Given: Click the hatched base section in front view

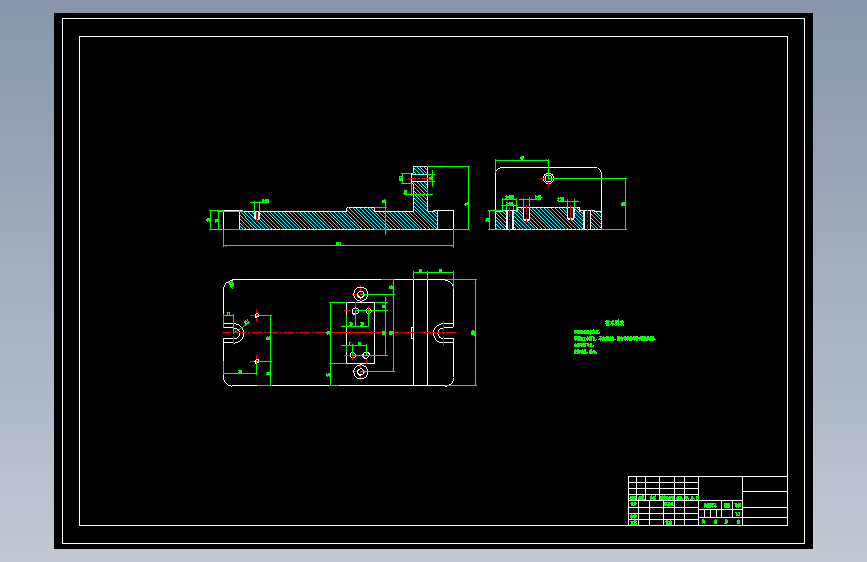Looking at the screenshot, I should click(x=338, y=220).
